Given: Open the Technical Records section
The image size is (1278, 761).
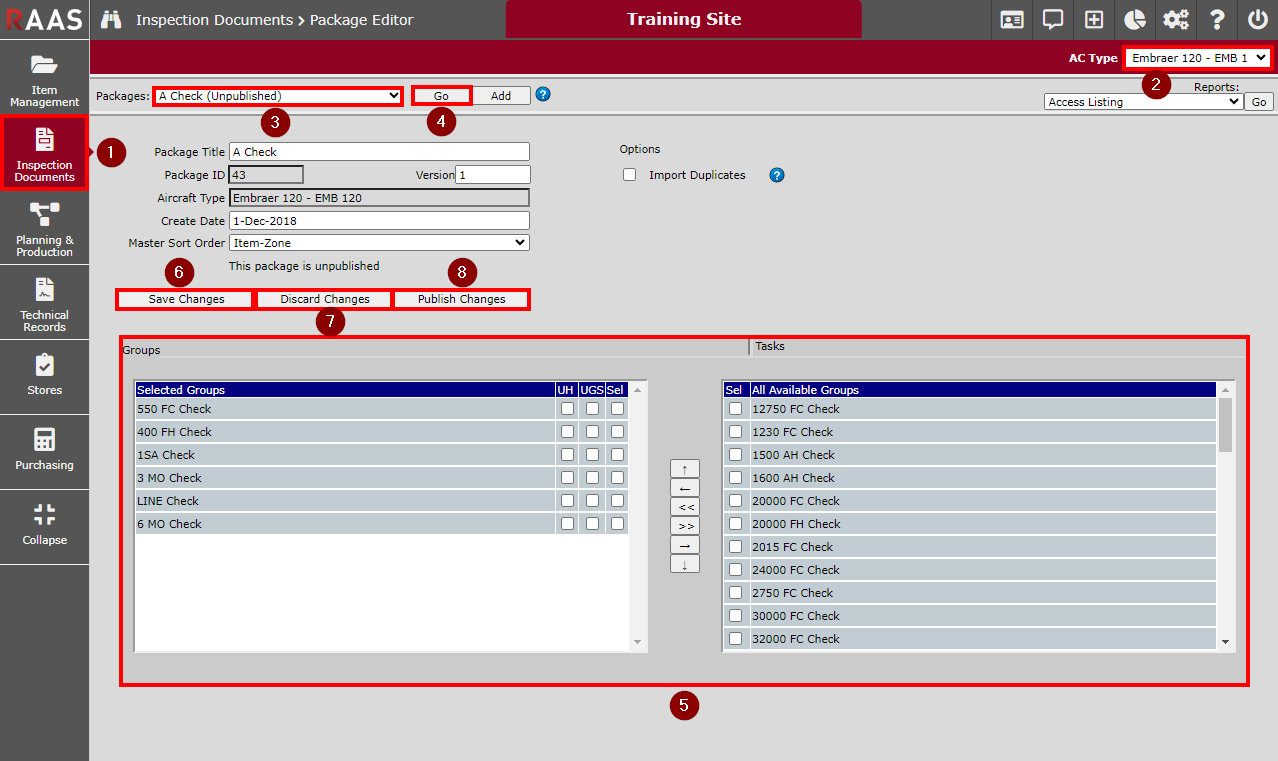Looking at the screenshot, I should pos(44,303).
